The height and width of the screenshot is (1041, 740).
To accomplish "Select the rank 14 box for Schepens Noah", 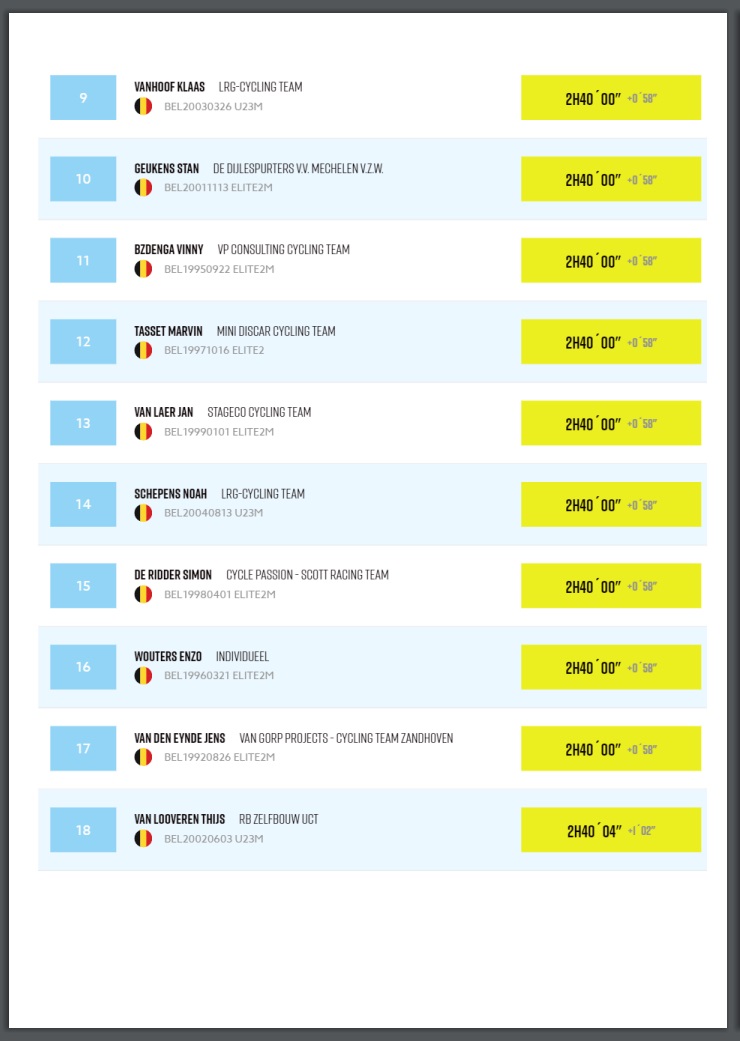I will click(x=83, y=505).
